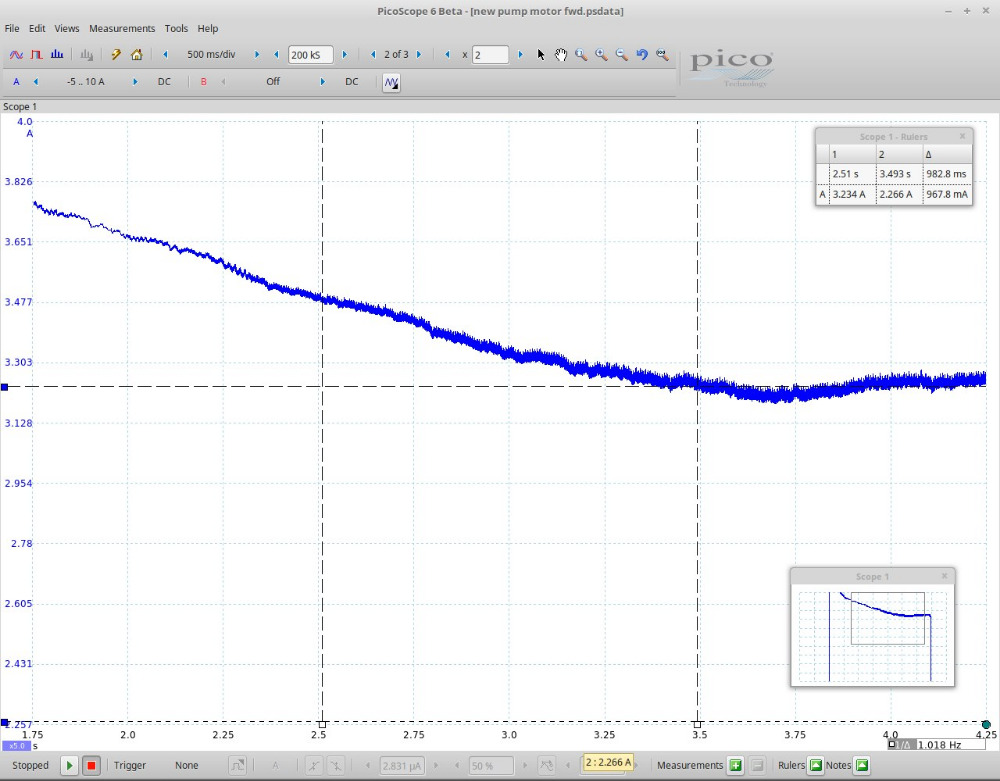Open the Tools menu
1000x781 pixels.
(x=176, y=29)
